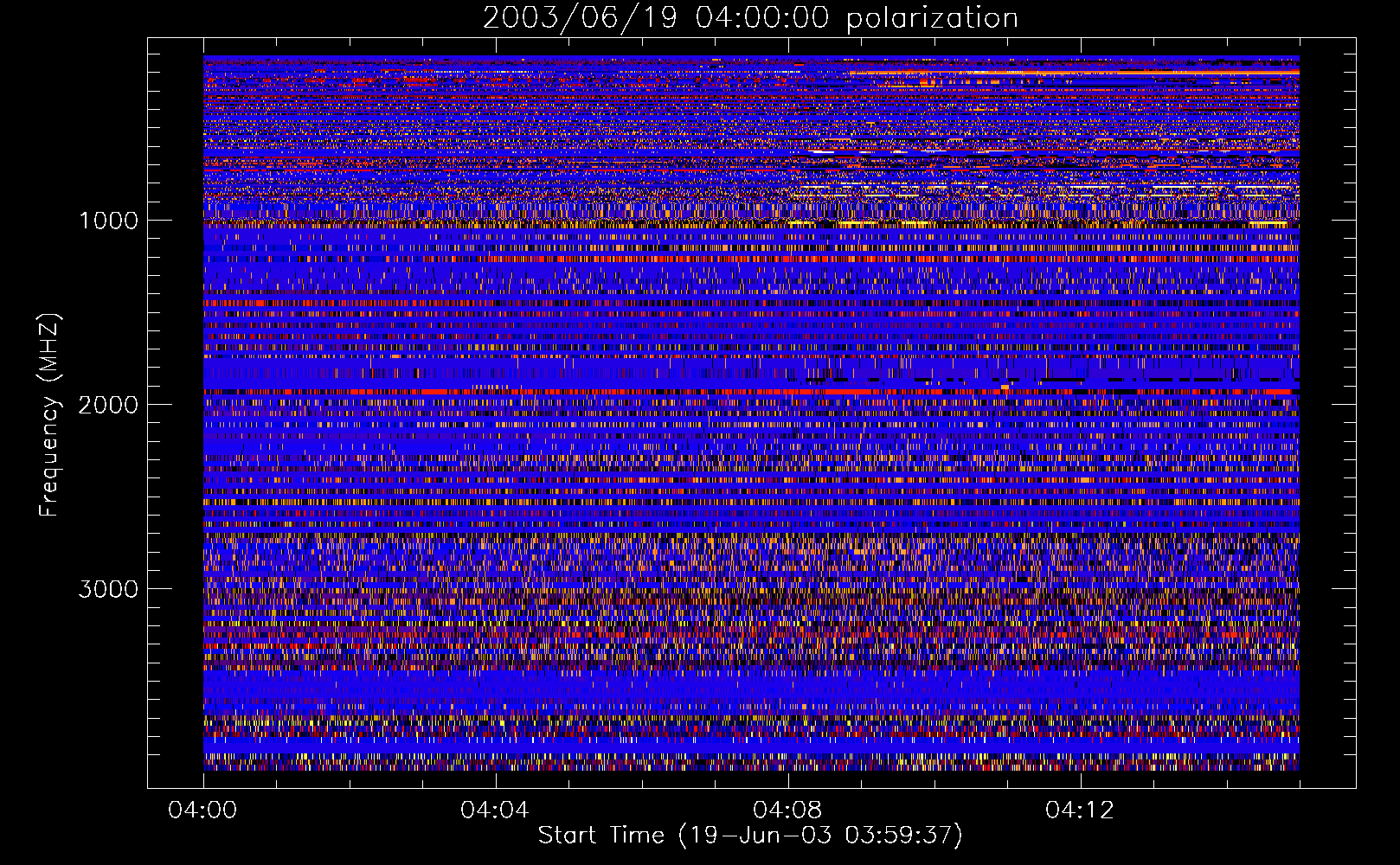Click the '04:00' time tick label
The image size is (1400, 865).
(x=202, y=810)
